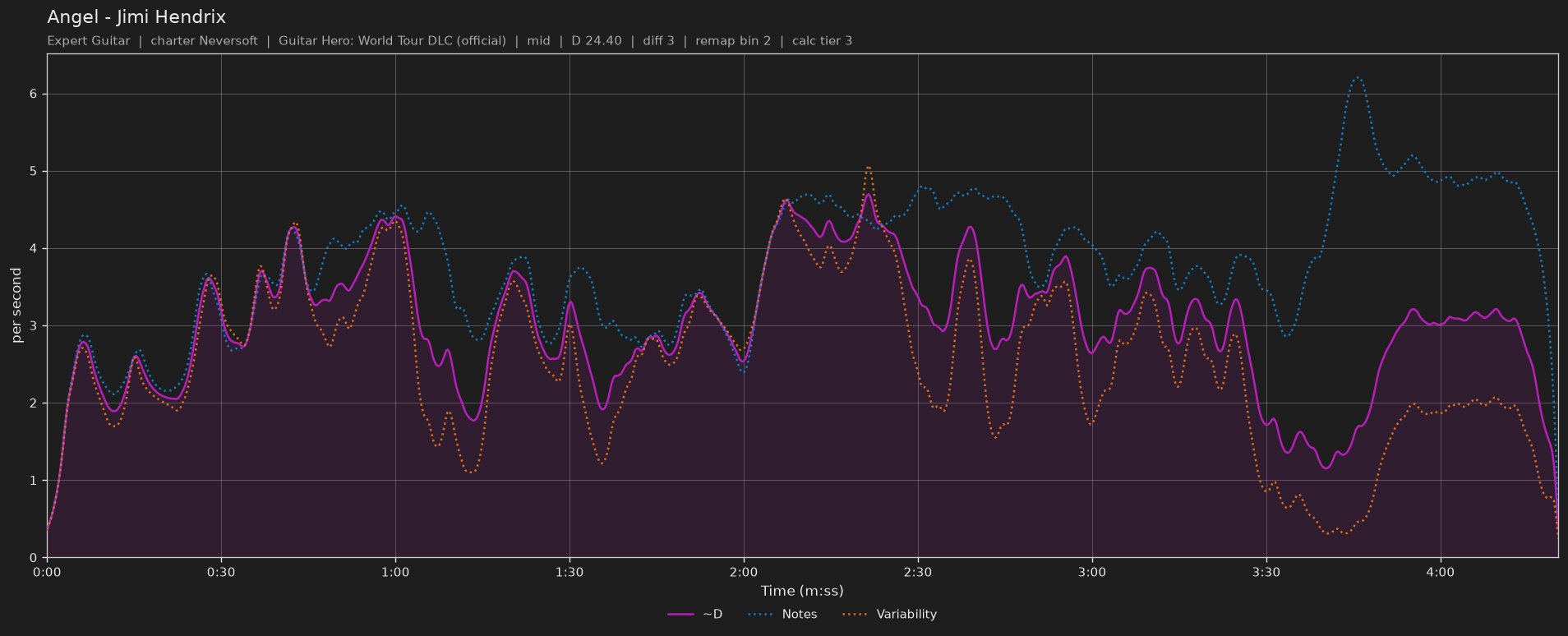The image size is (1568, 636).
Task: Click the Notes curve peak above 6
Action: click(1358, 78)
